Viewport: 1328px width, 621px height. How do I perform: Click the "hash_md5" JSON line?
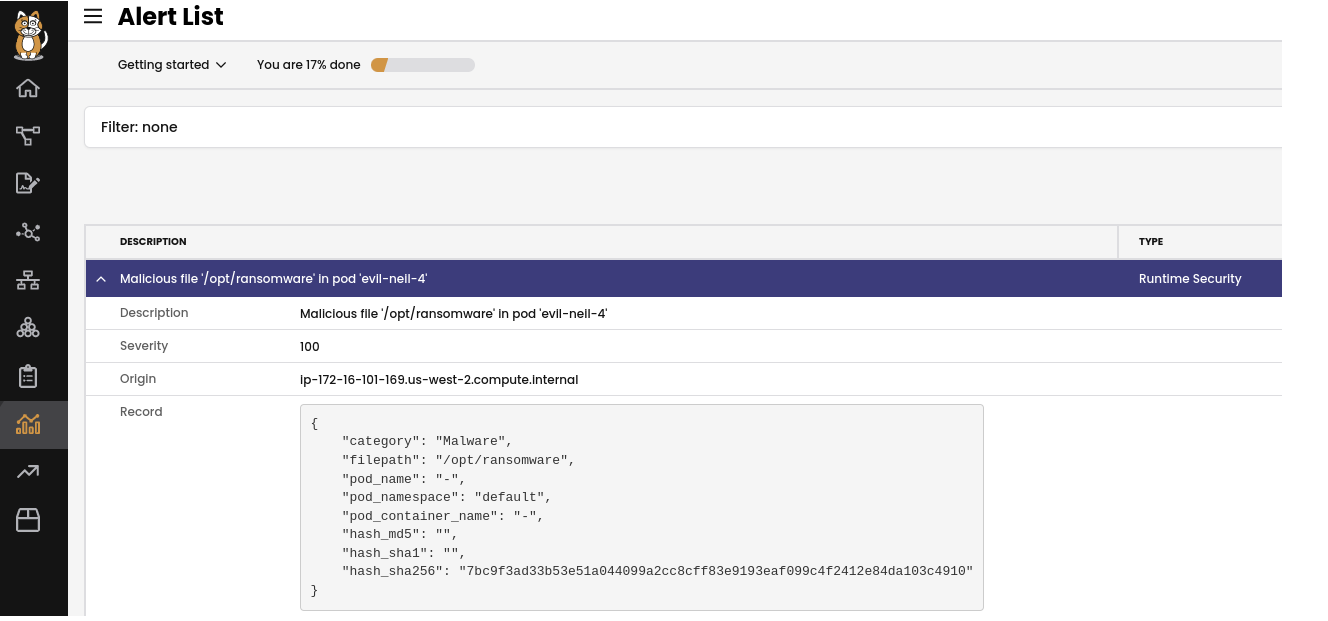click(400, 535)
